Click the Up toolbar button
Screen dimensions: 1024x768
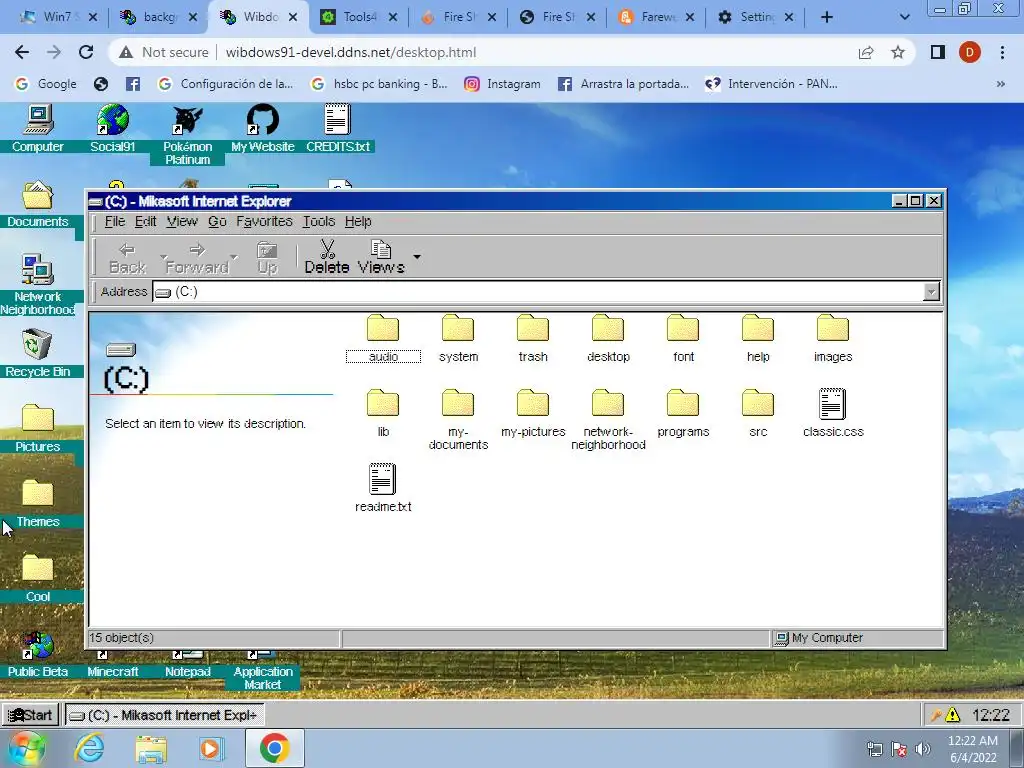(x=267, y=257)
